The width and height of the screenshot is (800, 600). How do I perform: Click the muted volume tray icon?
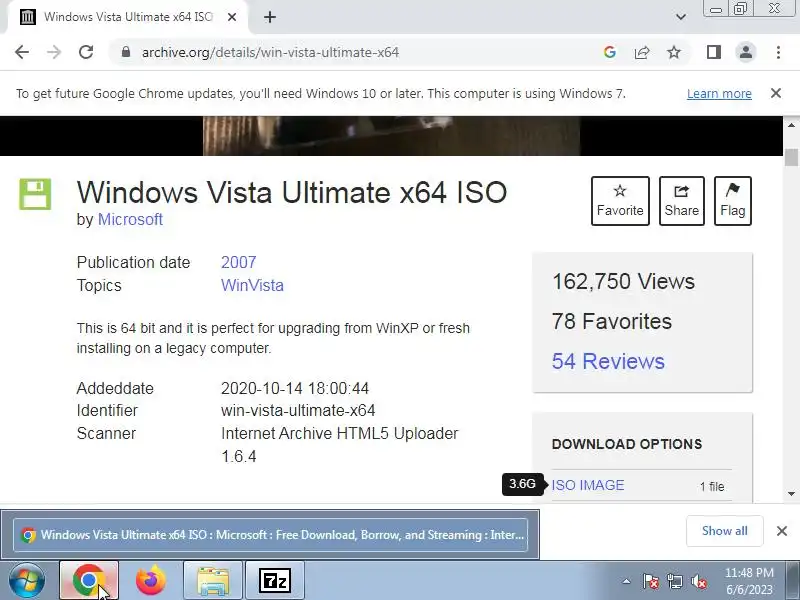click(x=699, y=581)
